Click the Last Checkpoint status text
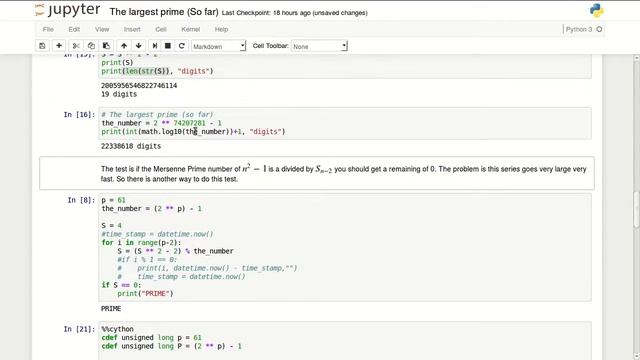The width and height of the screenshot is (640, 360). click(x=295, y=13)
